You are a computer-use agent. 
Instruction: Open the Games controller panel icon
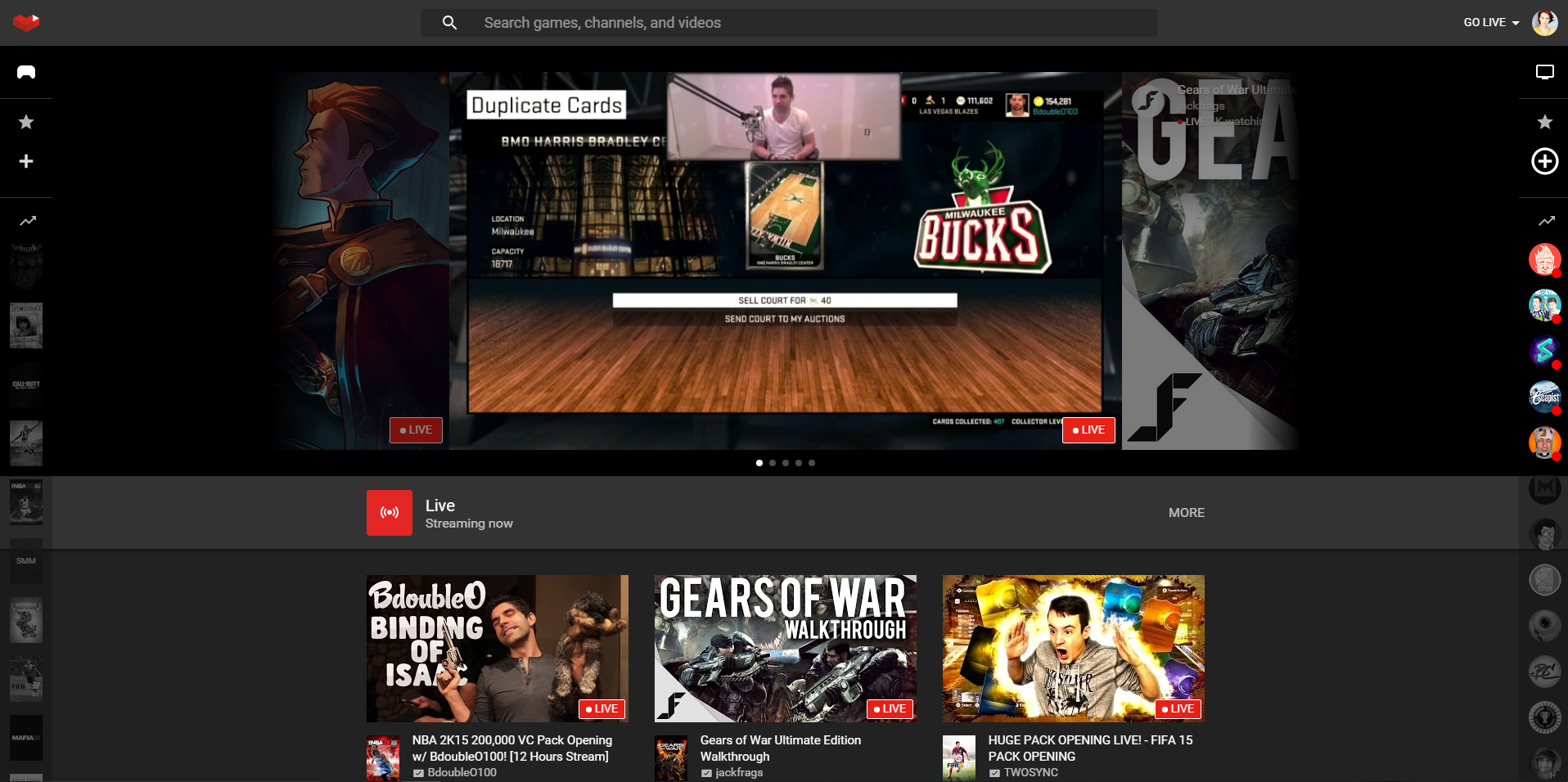(x=26, y=72)
